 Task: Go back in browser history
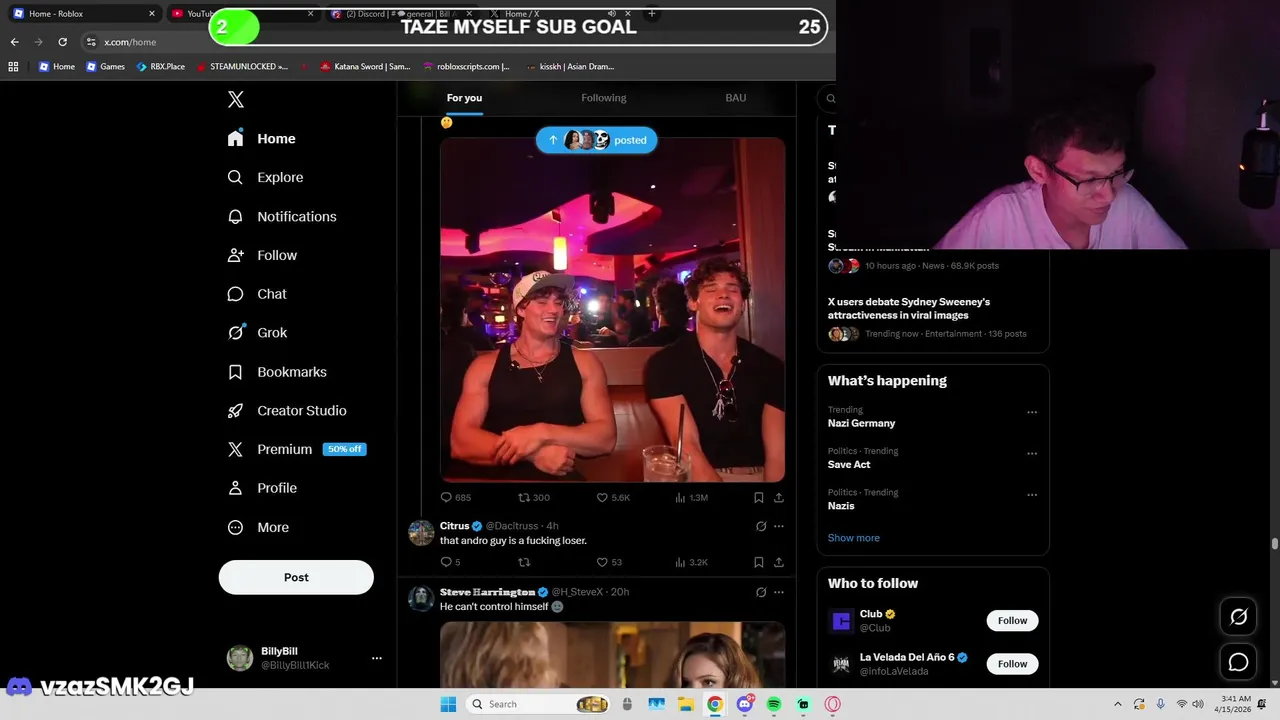(x=14, y=42)
